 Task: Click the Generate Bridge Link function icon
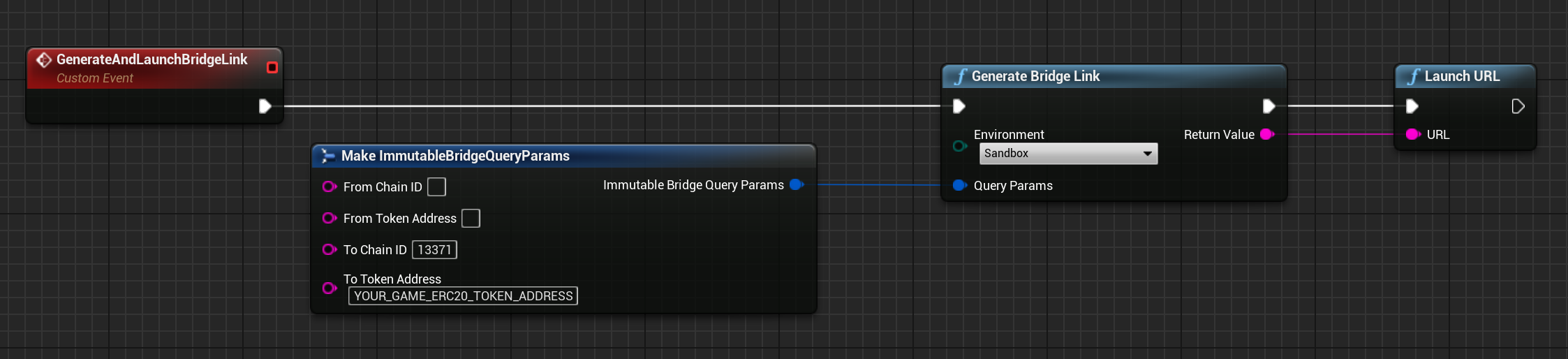tap(961, 76)
